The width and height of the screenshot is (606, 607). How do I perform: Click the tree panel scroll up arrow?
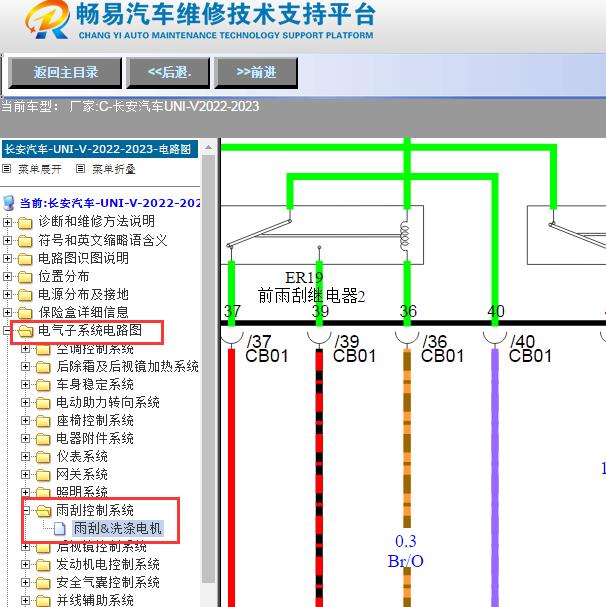coord(208,147)
